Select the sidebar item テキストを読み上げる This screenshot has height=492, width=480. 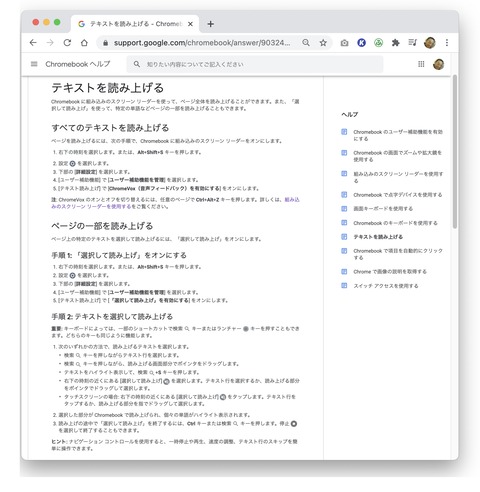pos(378,237)
